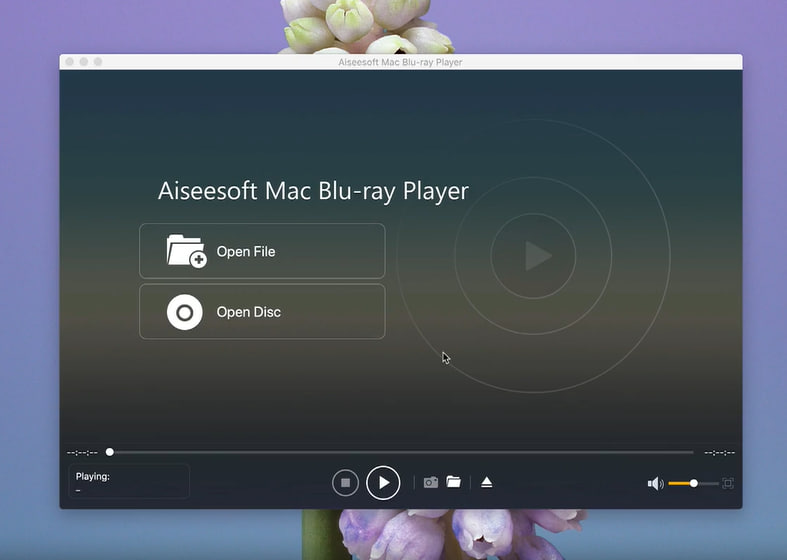Screen dimensions: 787x560
Task: Click the window title 'Aiseesoft Mac Blu-ray Player'
Action: [400, 62]
